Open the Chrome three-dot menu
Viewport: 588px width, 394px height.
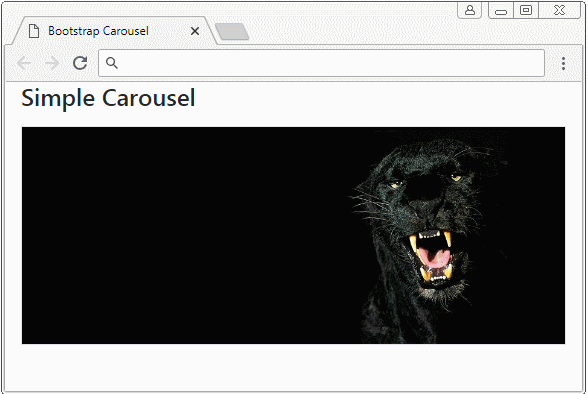563,63
